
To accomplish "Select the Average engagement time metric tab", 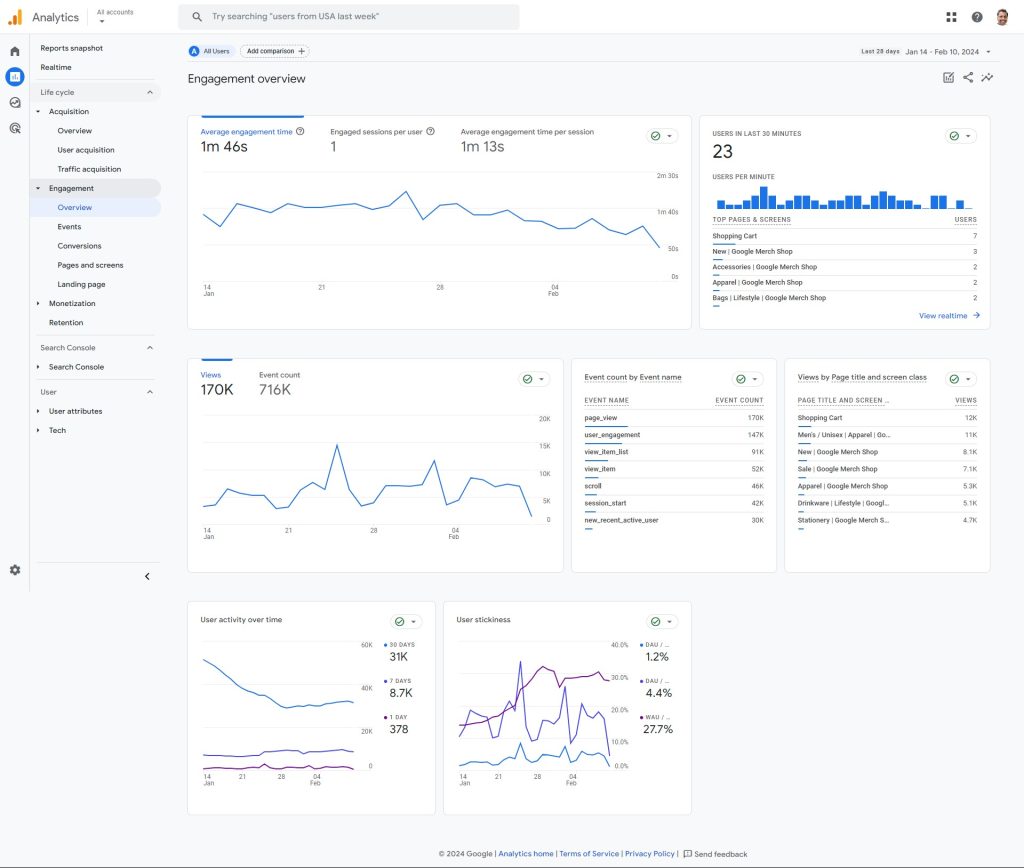I will coord(252,139).
